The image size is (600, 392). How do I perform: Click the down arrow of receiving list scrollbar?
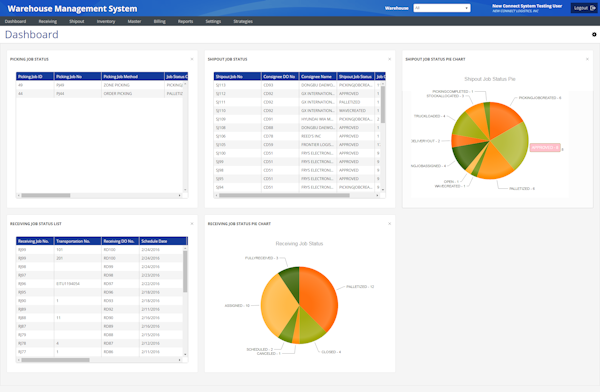coord(185,354)
